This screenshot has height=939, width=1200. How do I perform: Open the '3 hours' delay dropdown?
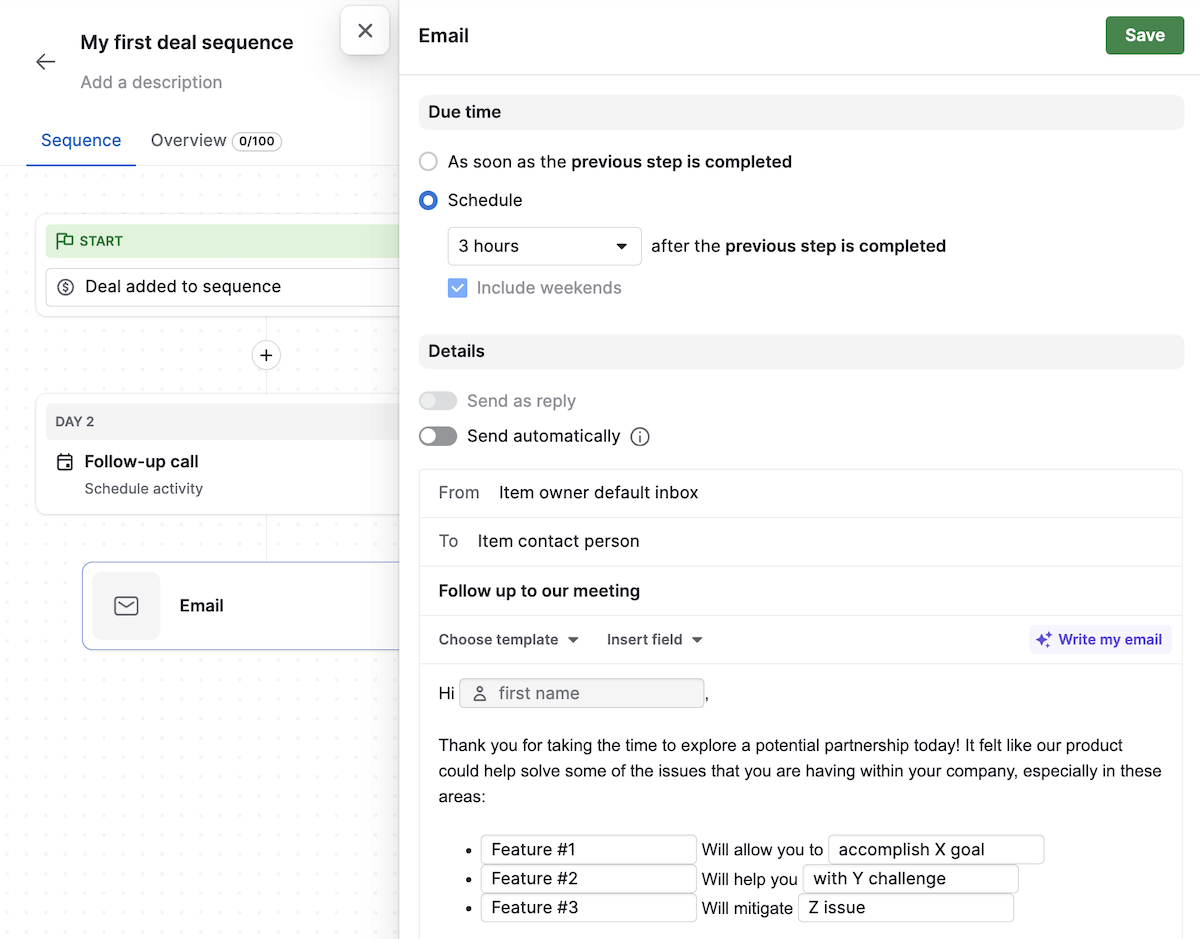tap(544, 245)
